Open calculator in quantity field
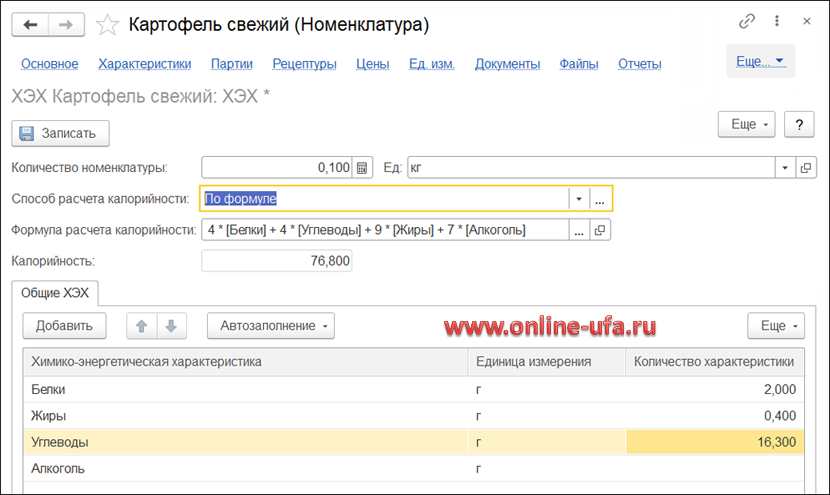This screenshot has height=495, width=830. coord(362,168)
